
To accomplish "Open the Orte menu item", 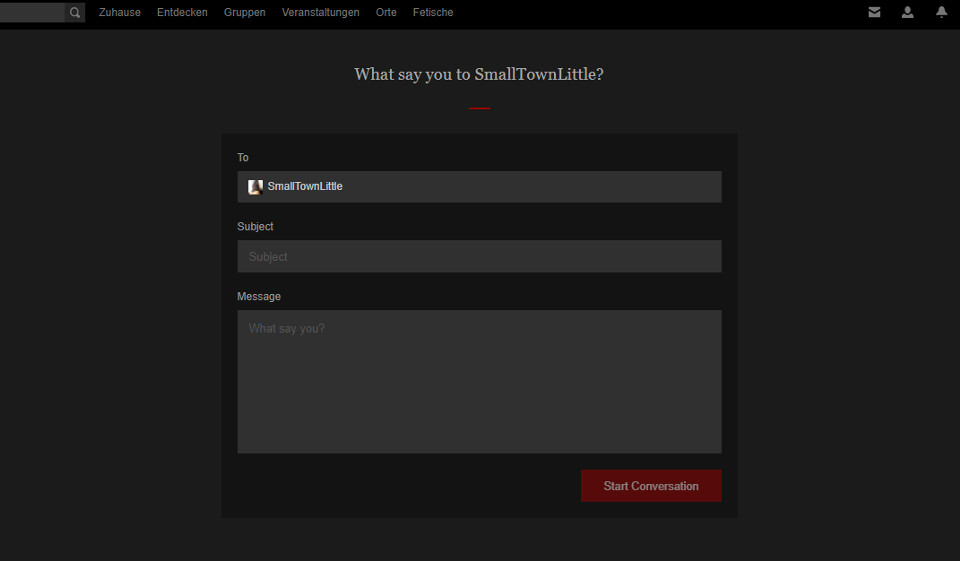I will (386, 12).
